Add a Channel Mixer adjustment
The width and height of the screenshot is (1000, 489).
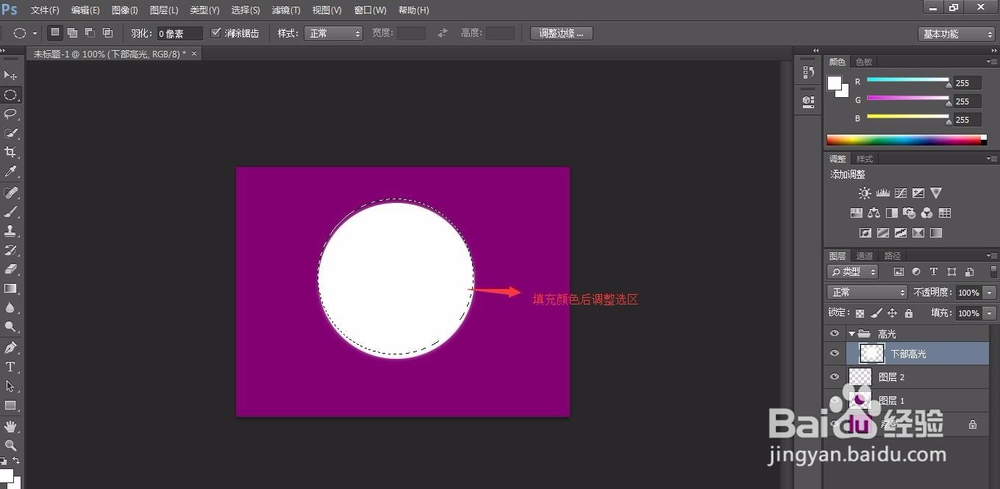click(x=927, y=213)
